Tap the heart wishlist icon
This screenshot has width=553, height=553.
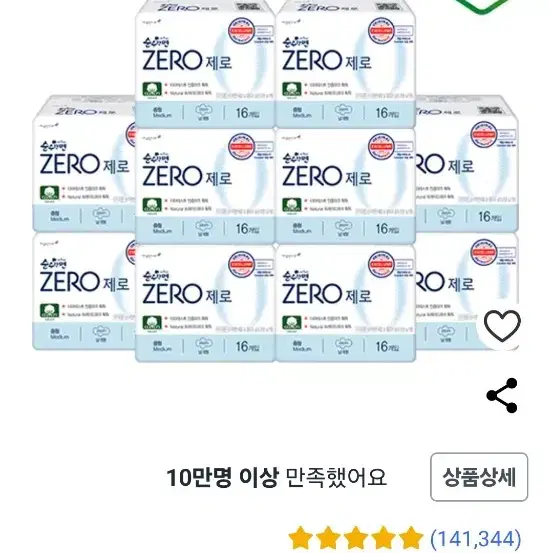(x=502, y=326)
